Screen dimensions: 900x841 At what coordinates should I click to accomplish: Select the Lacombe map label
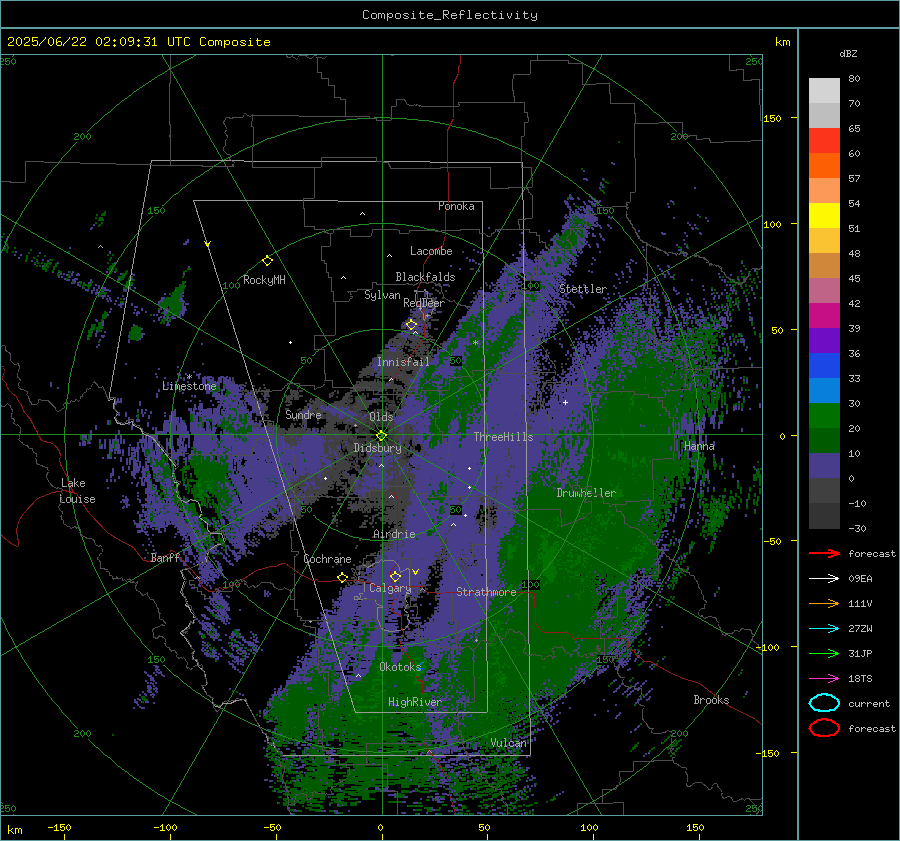431,251
